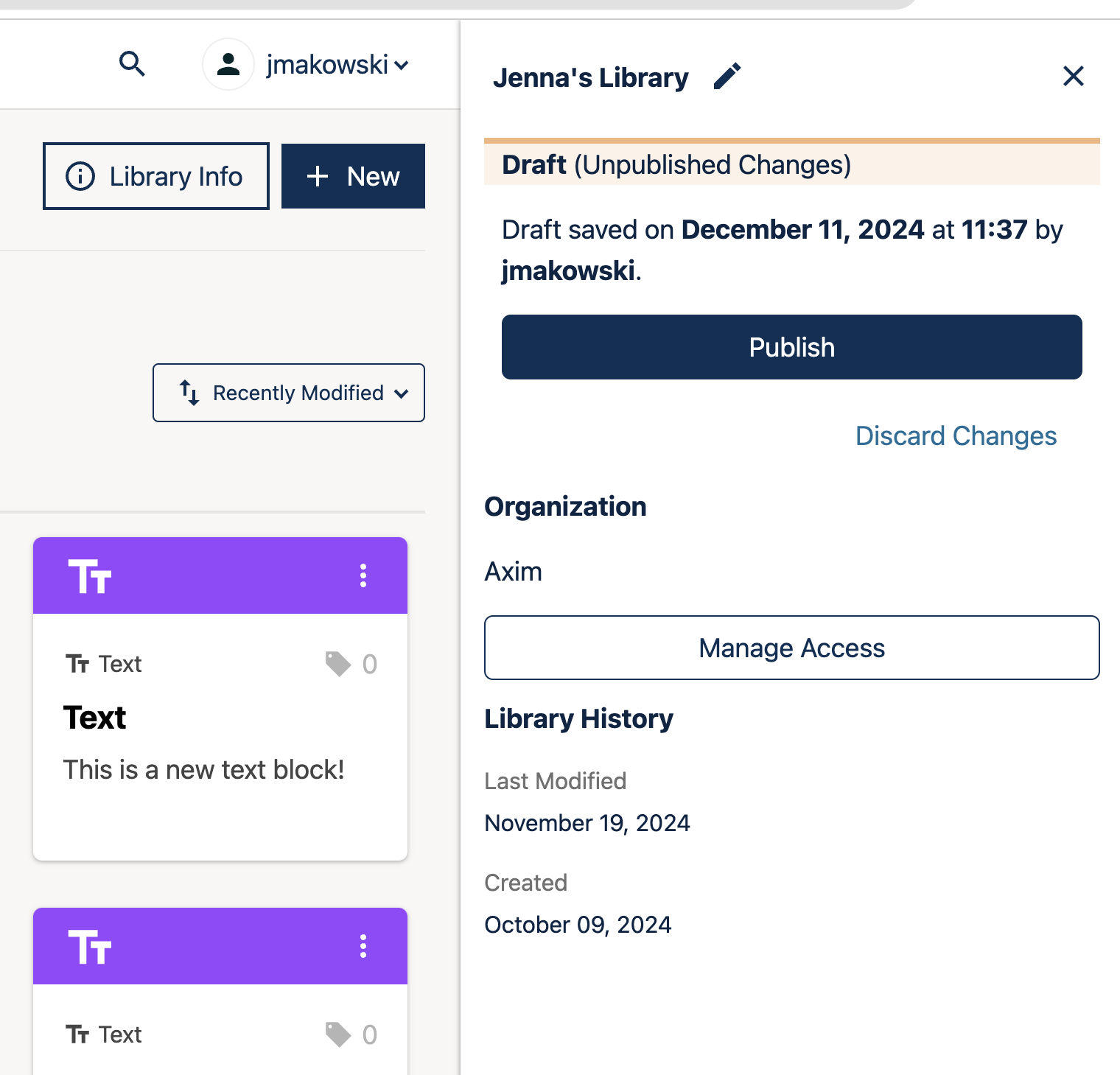Publish the library draft changes

[x=791, y=346]
